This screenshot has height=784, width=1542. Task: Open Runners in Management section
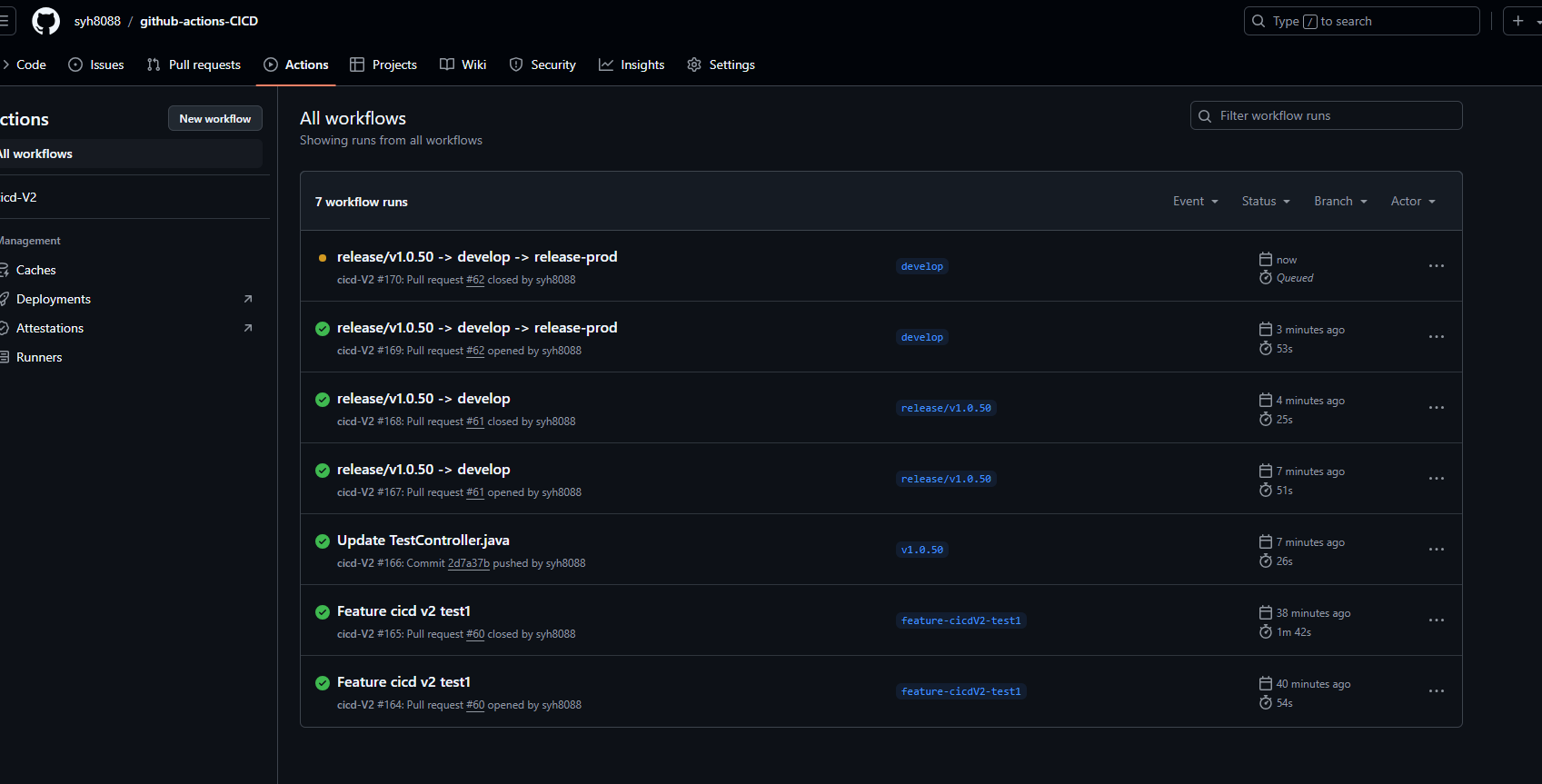(x=131, y=357)
